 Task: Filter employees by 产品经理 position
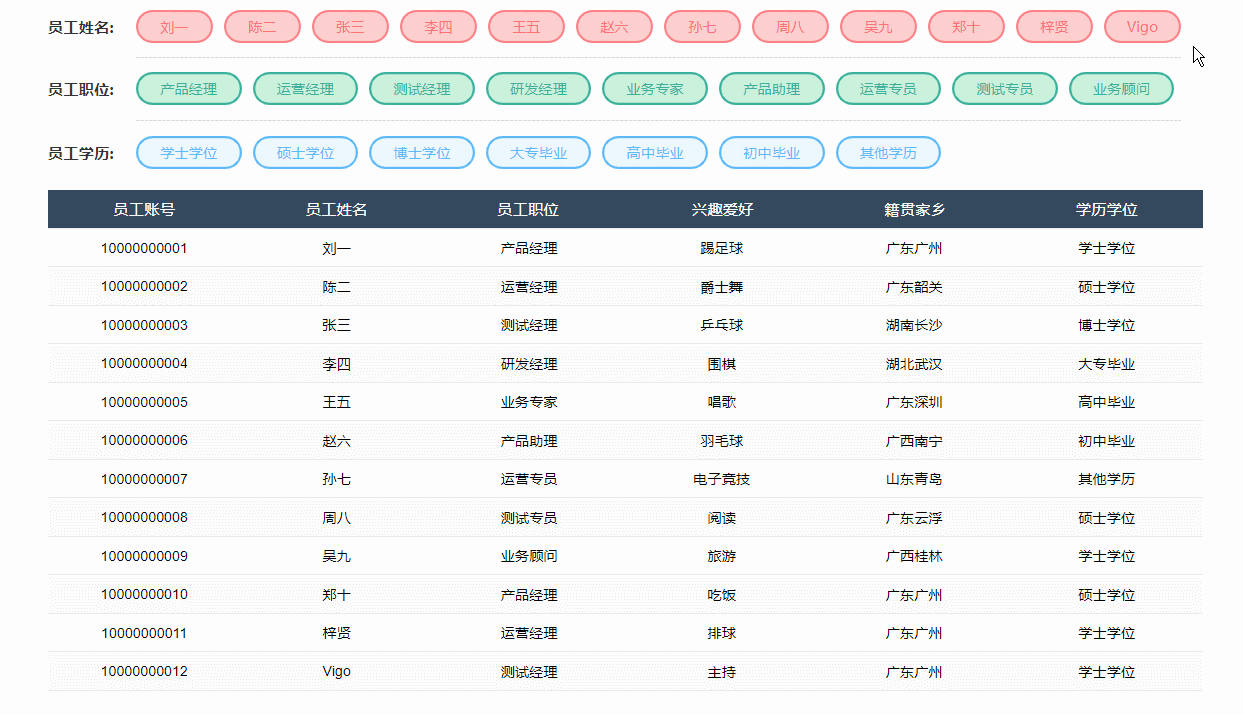pos(188,88)
